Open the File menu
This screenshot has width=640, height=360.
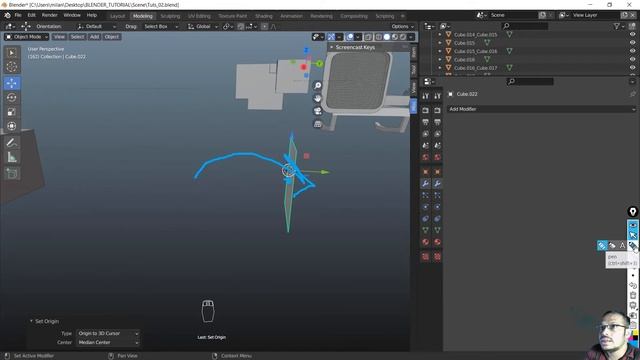18,15
